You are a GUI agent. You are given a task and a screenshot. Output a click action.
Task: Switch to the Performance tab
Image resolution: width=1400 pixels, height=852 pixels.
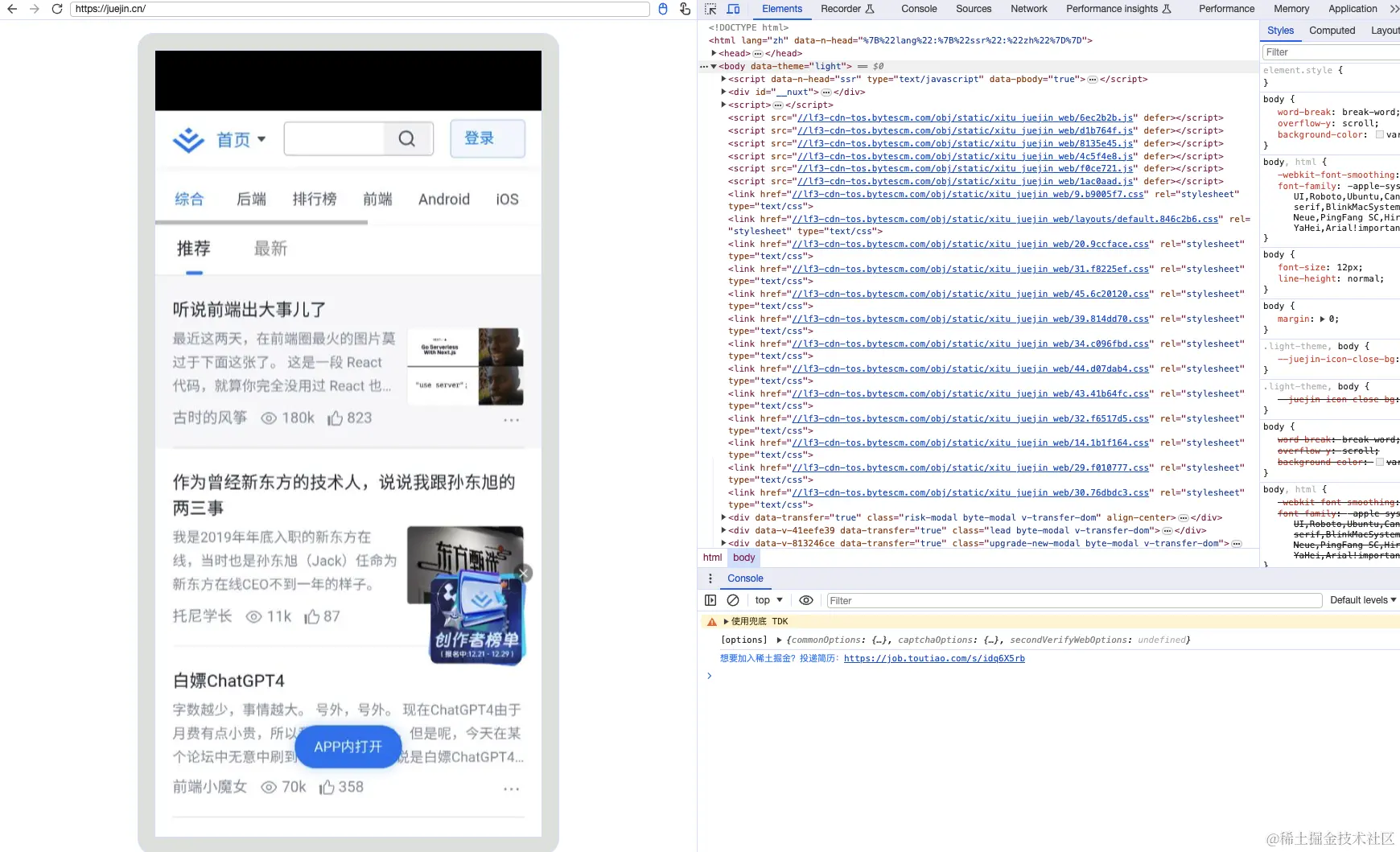[1226, 9]
